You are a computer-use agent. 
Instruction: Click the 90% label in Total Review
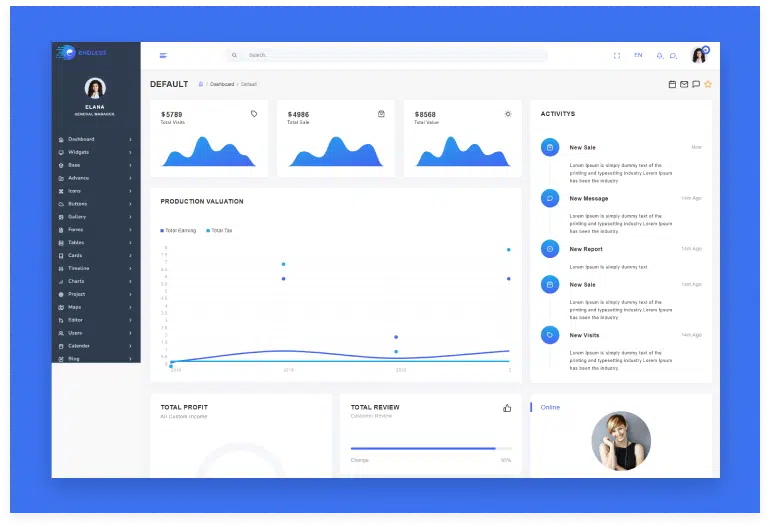pos(506,460)
